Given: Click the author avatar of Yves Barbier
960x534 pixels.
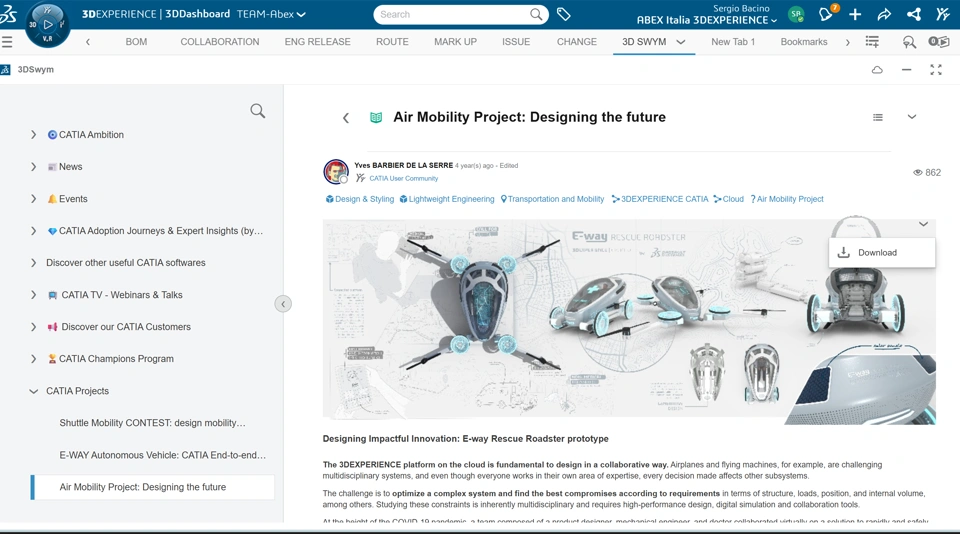Looking at the screenshot, I should [x=336, y=171].
